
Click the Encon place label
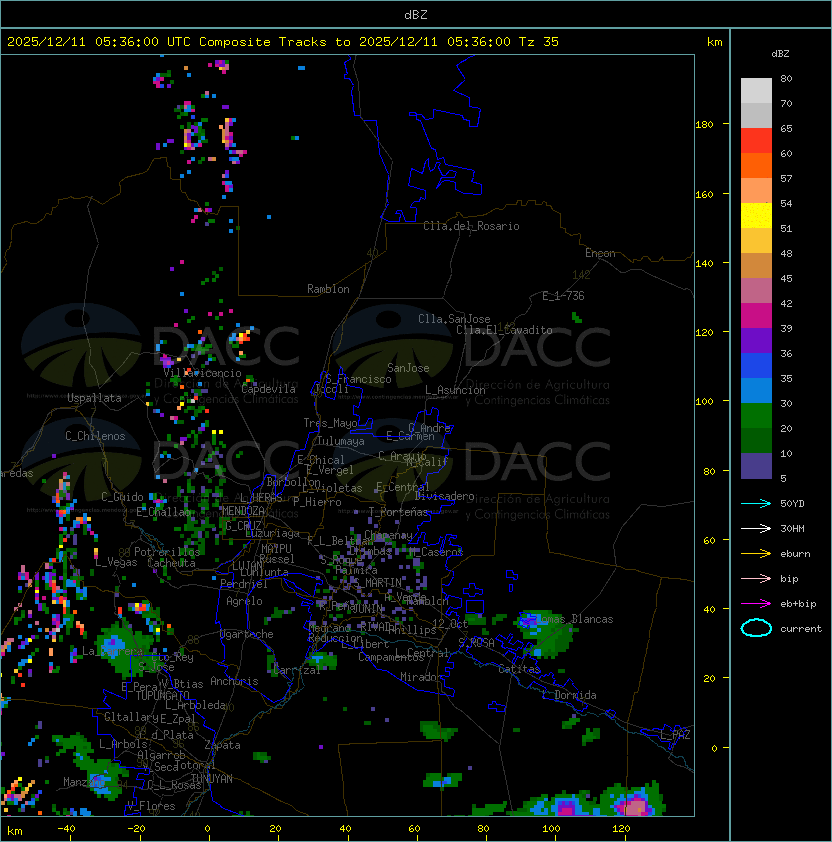[x=600, y=253]
